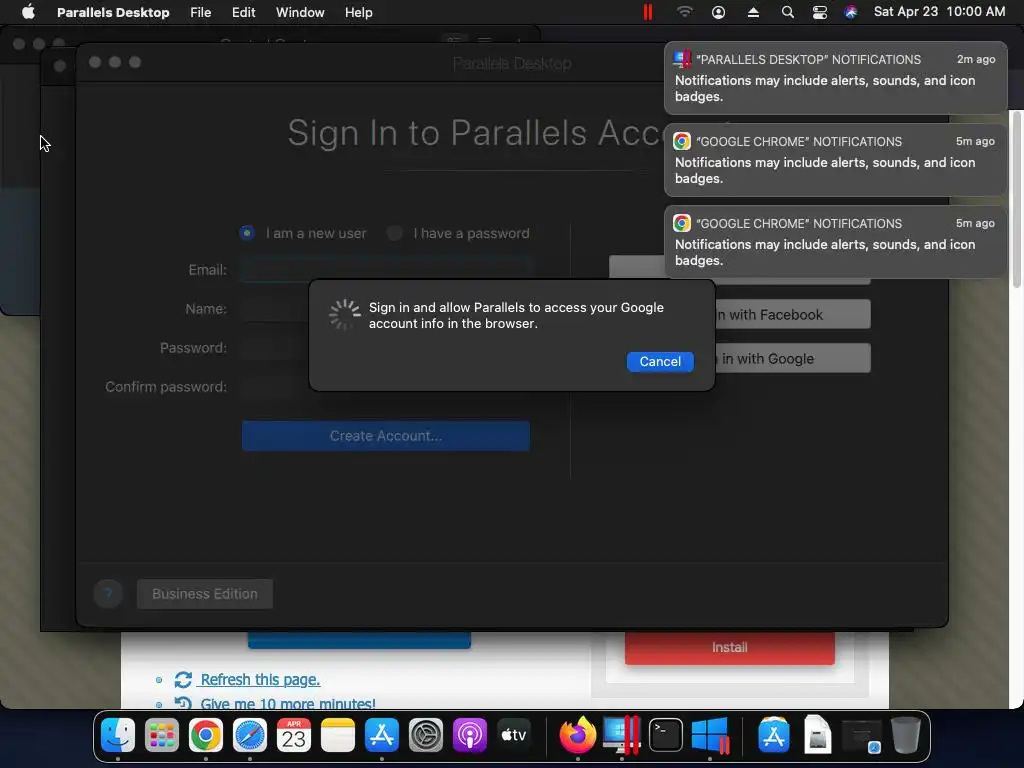Viewport: 1024px width, 768px height.
Task: Open the first Google Chrome notification
Action: (835, 160)
